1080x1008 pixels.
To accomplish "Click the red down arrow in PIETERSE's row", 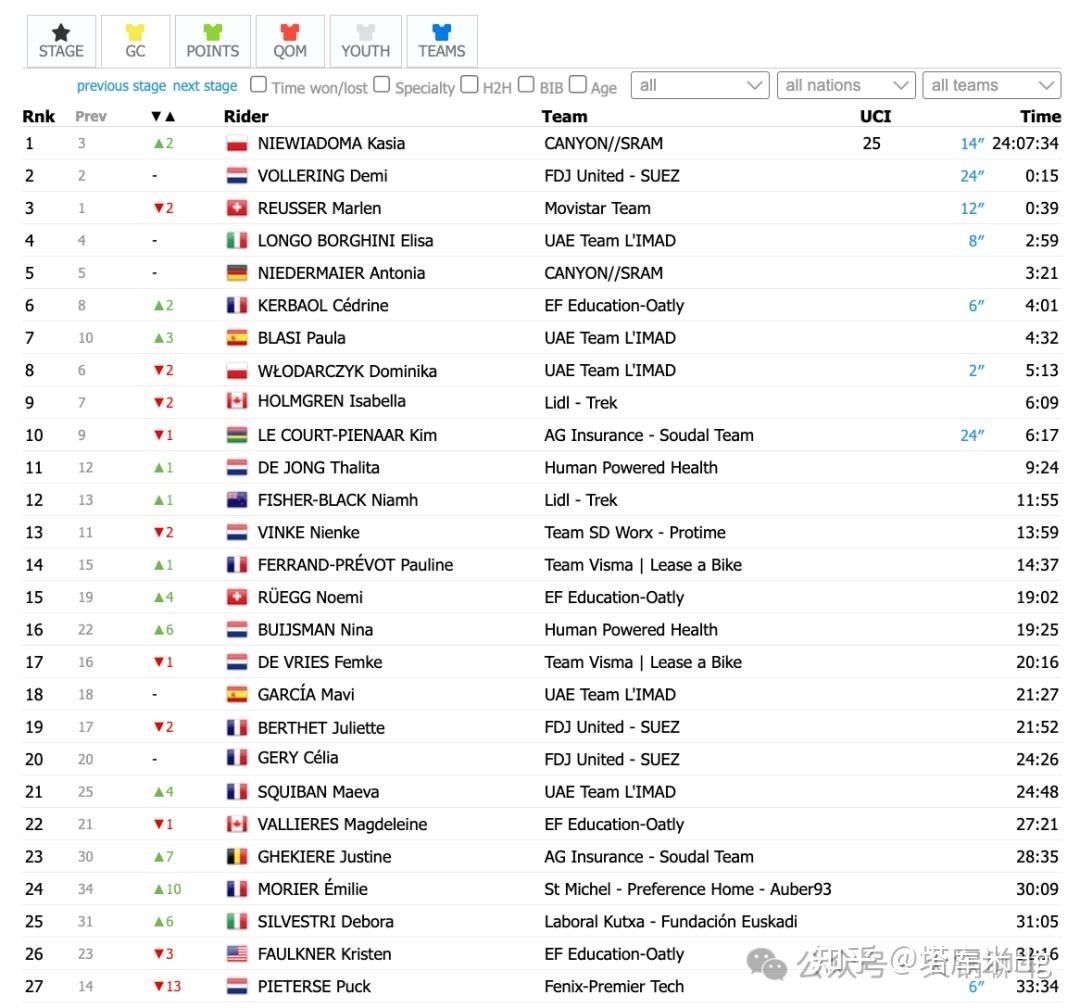I will [x=159, y=987].
